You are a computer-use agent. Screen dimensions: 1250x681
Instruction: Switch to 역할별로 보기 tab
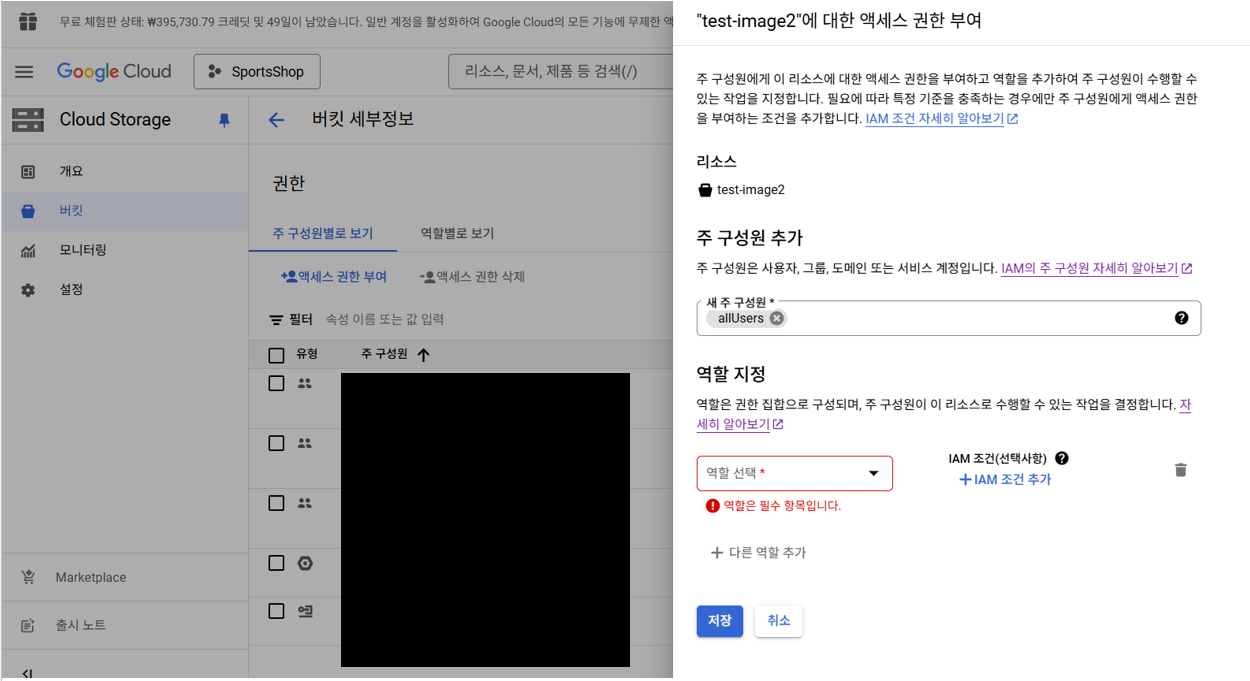coord(457,233)
